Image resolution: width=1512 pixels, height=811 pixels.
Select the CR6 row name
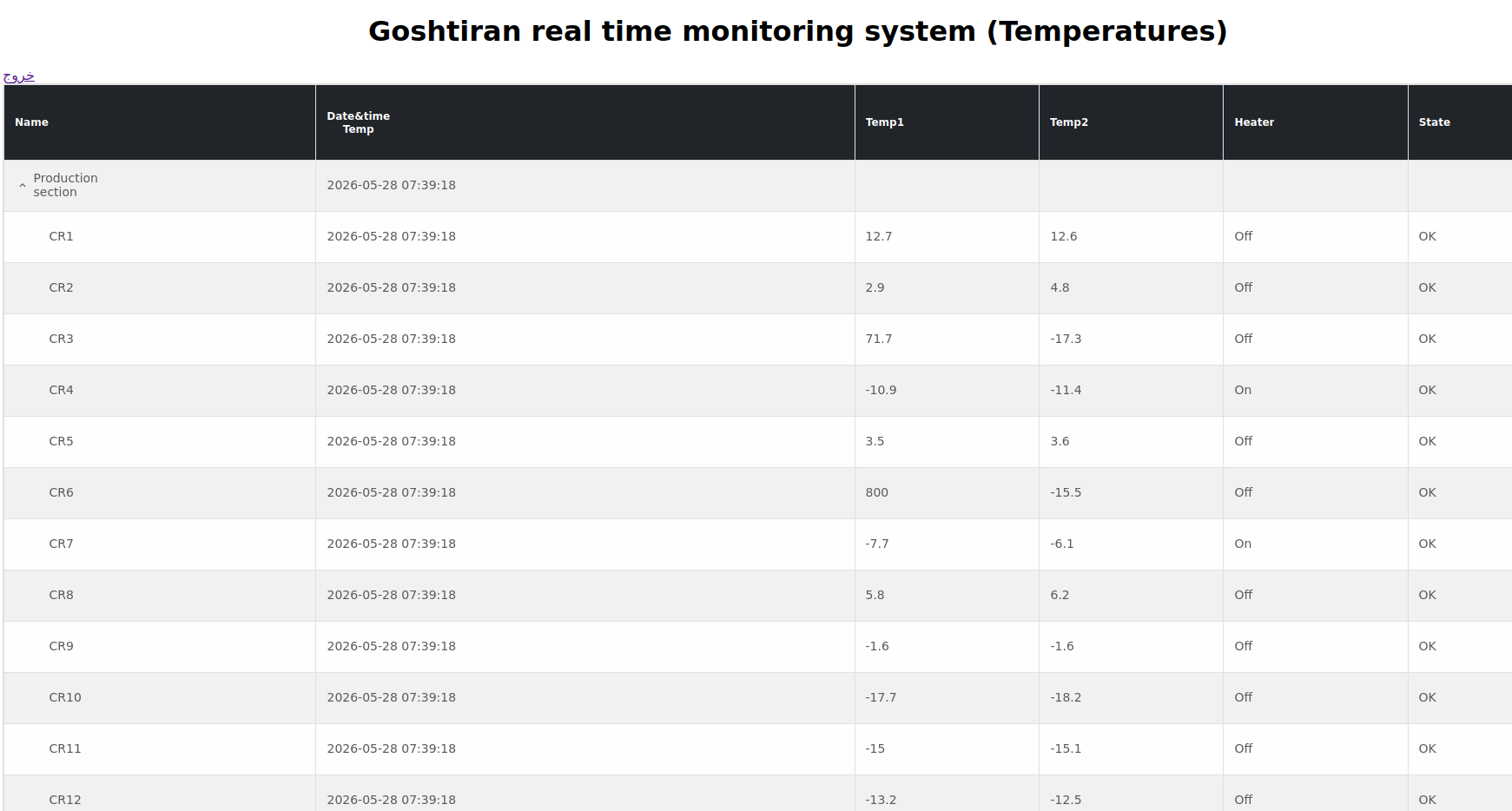click(61, 492)
